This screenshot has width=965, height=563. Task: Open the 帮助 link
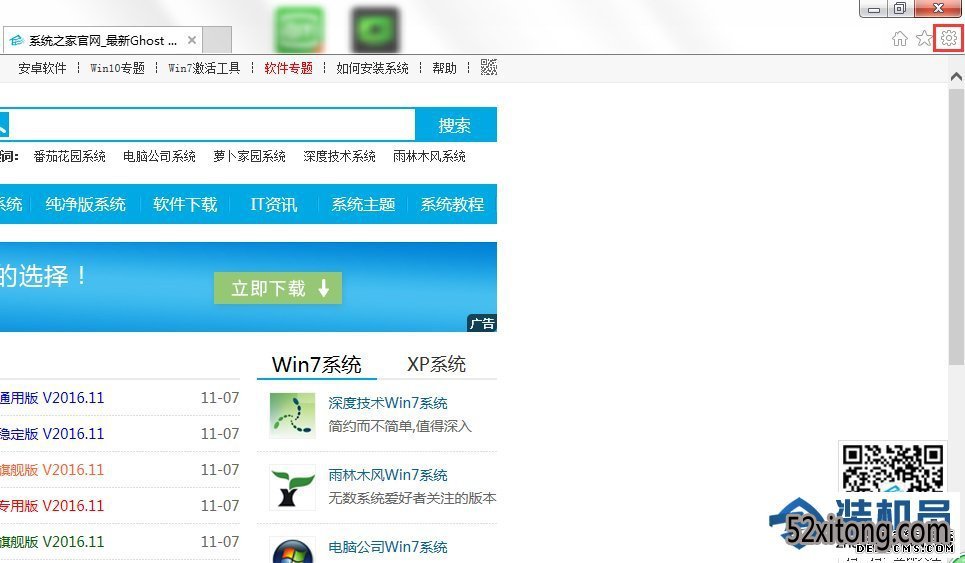click(444, 68)
